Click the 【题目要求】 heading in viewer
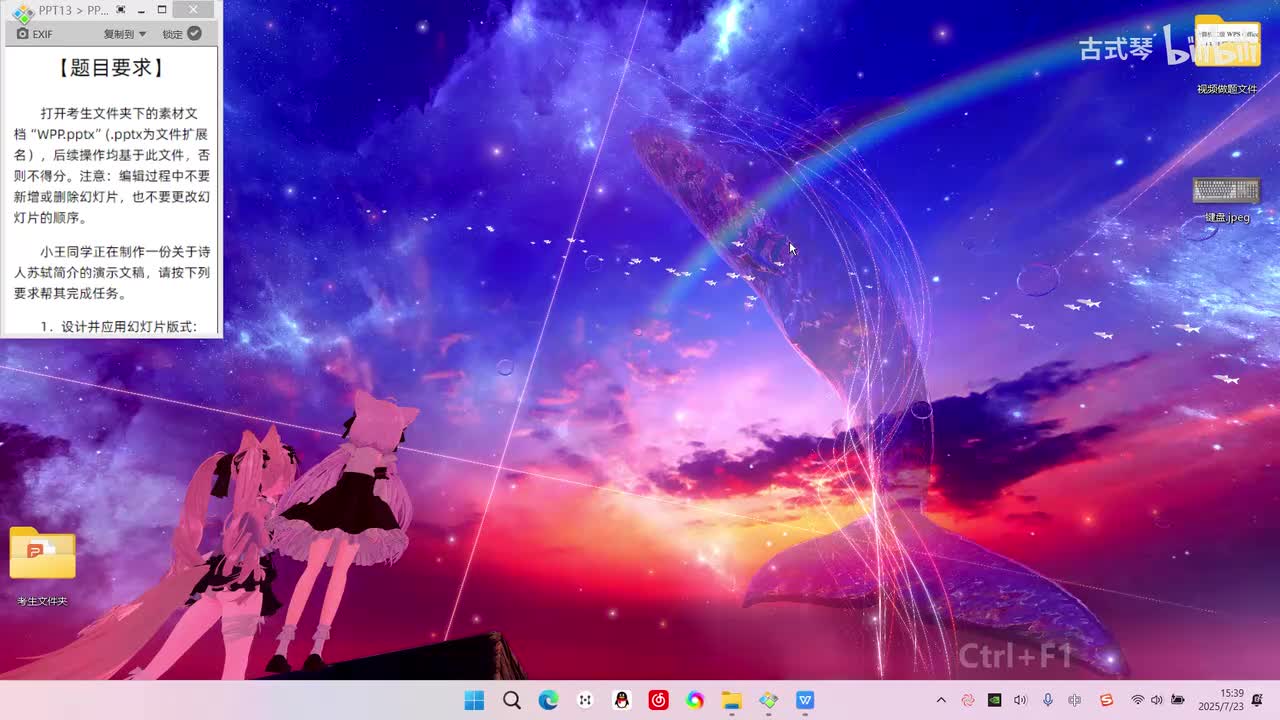The width and height of the screenshot is (1280, 720). tap(111, 67)
